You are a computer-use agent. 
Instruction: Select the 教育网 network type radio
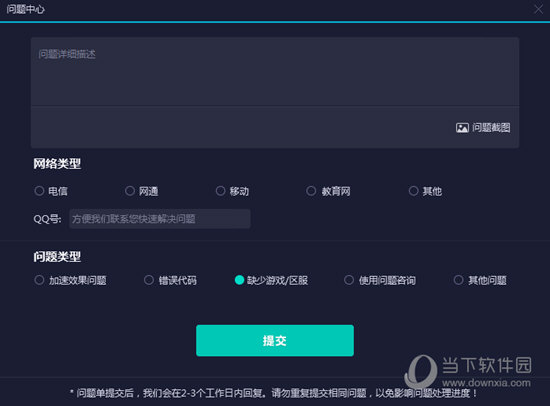[311, 191]
